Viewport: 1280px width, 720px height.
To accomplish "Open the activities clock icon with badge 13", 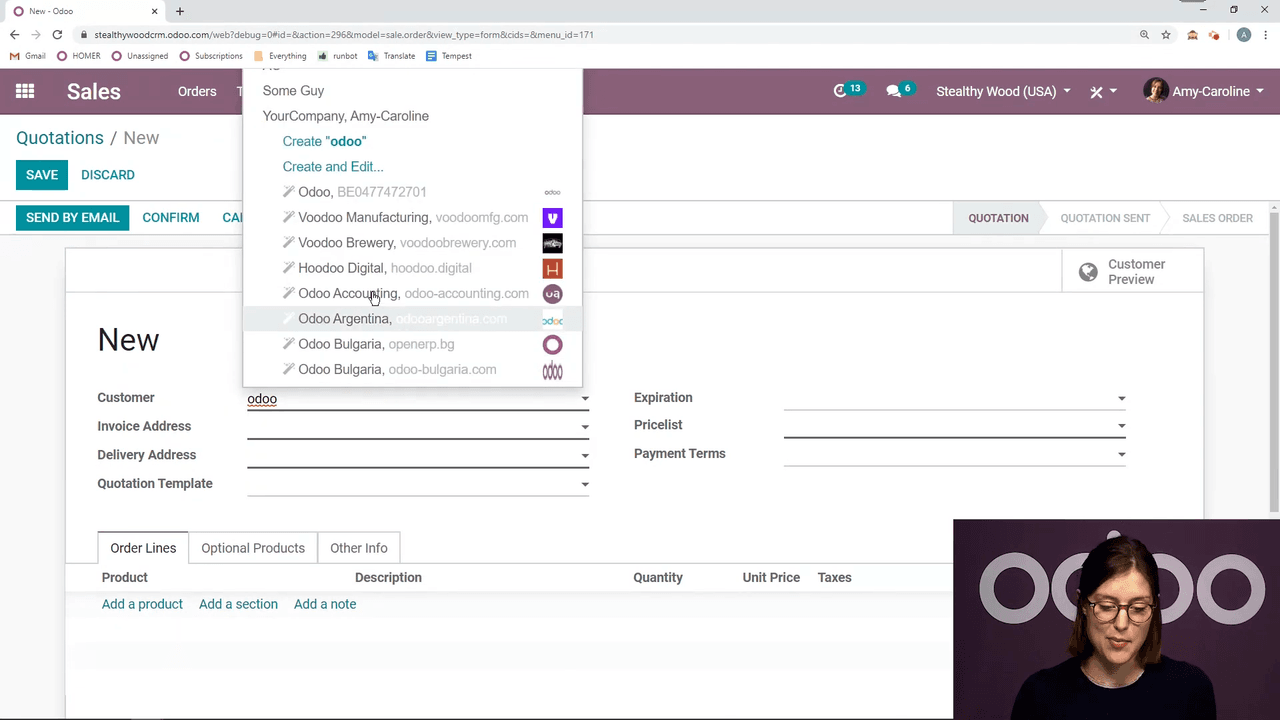I will [840, 91].
